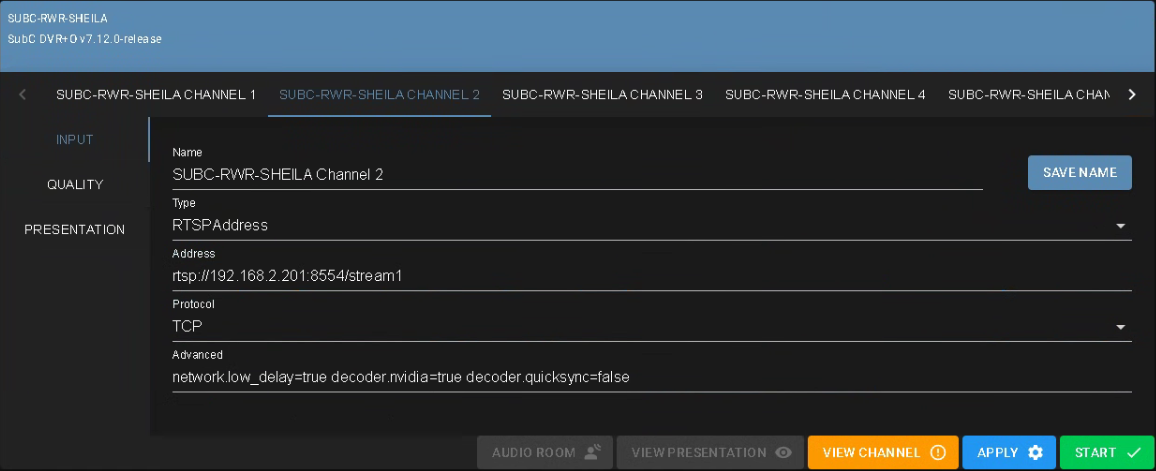Open the SUBC-RWR-SHEILA CHANNEL 4 tab
This screenshot has height=471, width=1156.
click(825, 95)
